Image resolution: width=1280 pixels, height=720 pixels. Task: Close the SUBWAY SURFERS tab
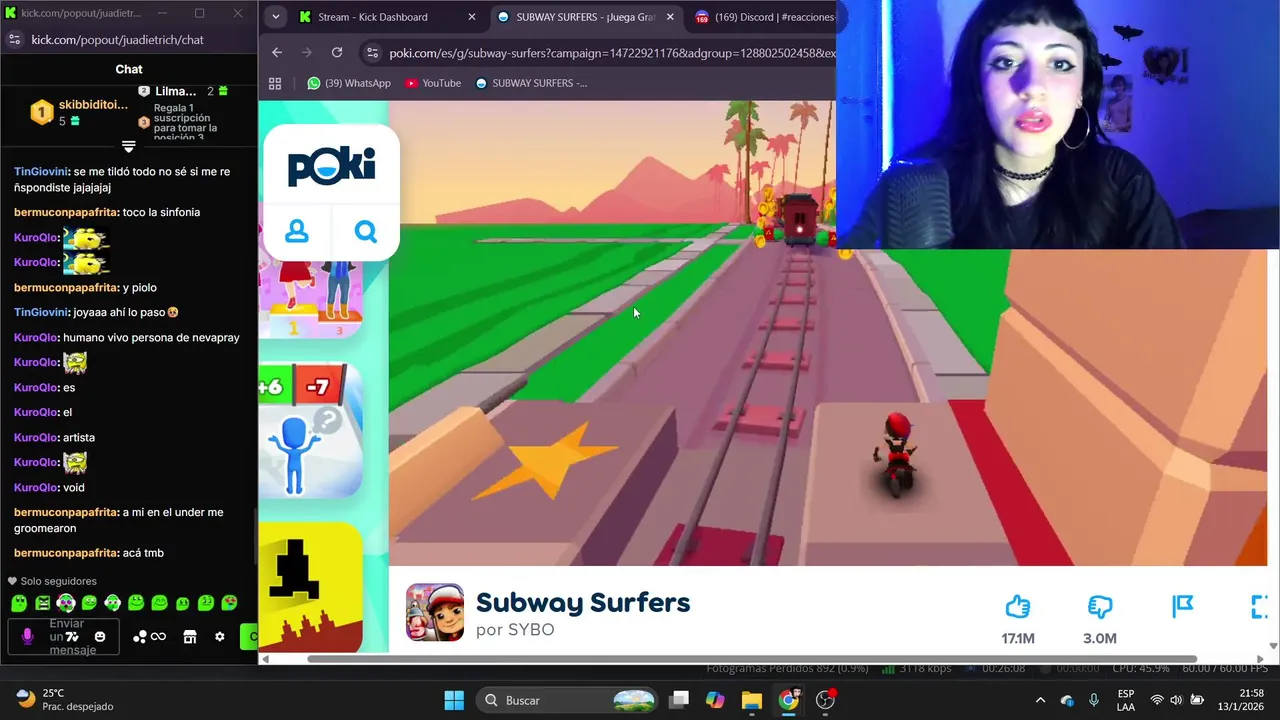(670, 17)
